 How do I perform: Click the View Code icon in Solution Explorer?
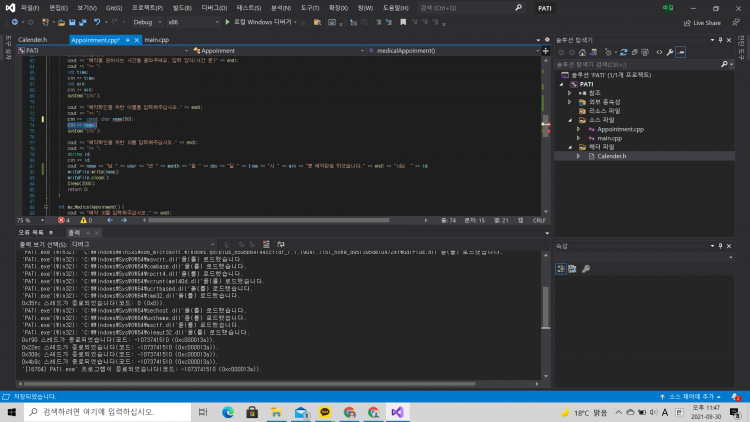(659, 52)
